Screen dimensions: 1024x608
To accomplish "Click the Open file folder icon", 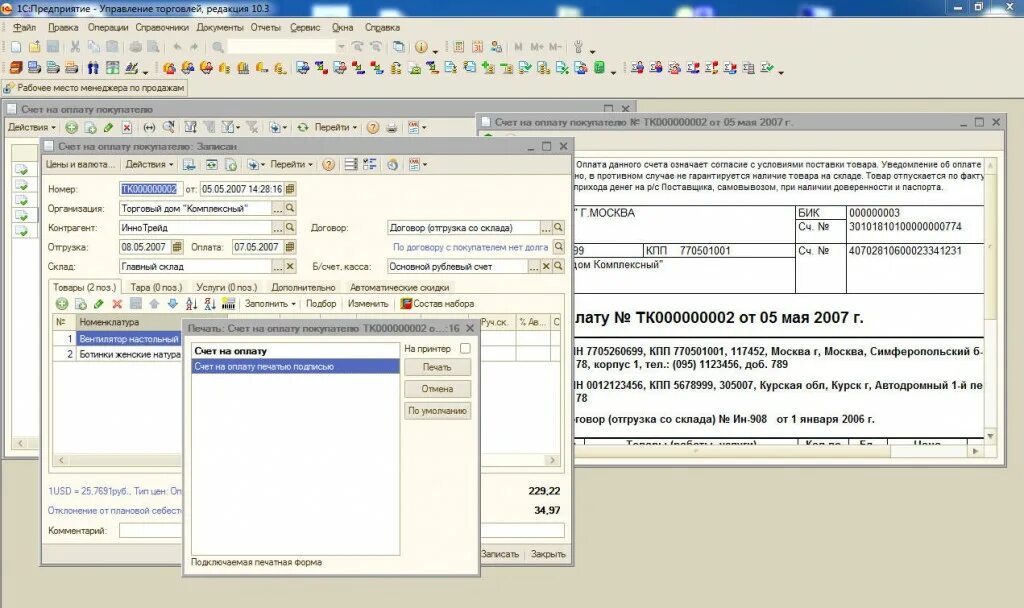I will click(34, 47).
